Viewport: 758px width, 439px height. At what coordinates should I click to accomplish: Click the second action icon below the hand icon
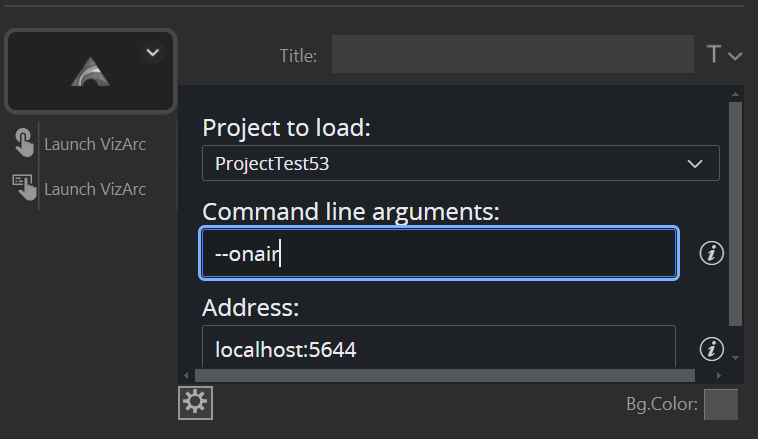coord(23,188)
